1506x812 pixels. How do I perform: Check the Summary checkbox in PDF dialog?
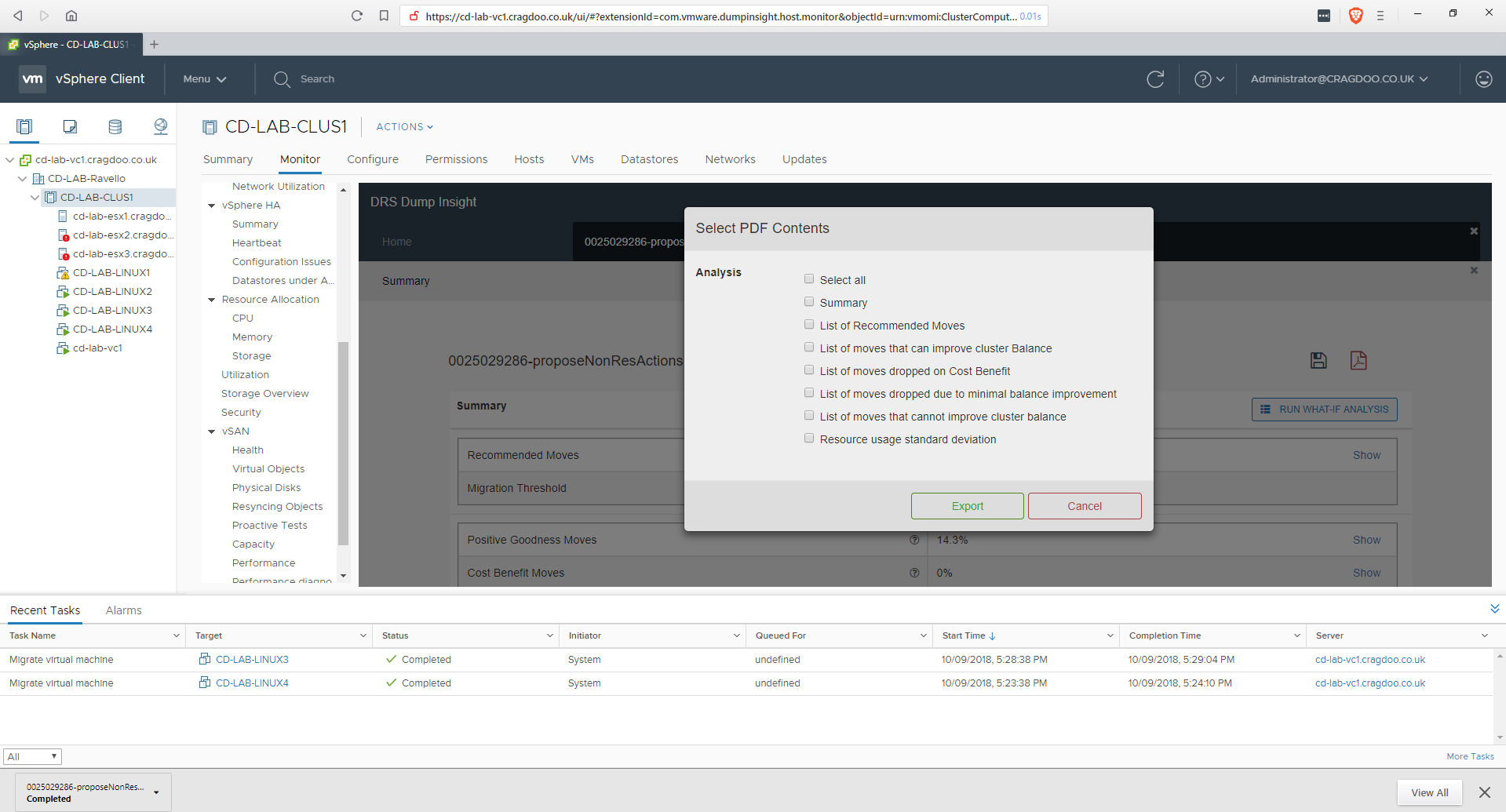coord(809,301)
